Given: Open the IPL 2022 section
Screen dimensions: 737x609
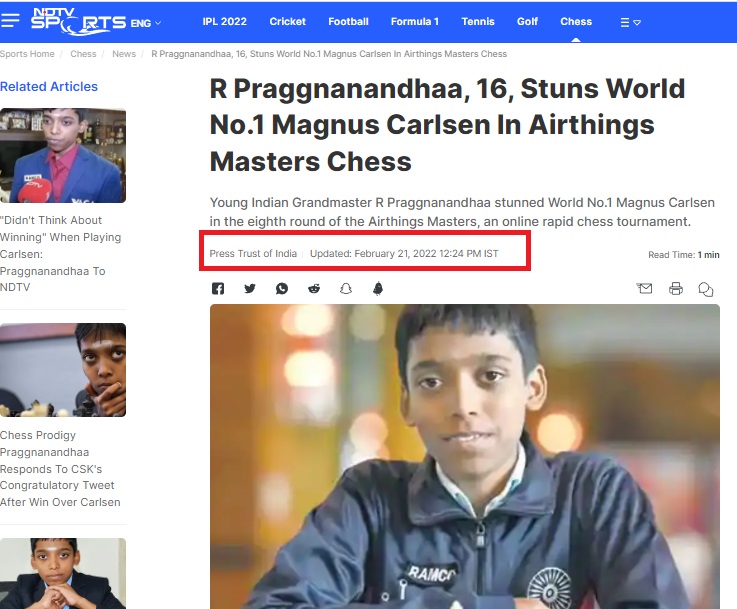Looking at the screenshot, I should 225,22.
